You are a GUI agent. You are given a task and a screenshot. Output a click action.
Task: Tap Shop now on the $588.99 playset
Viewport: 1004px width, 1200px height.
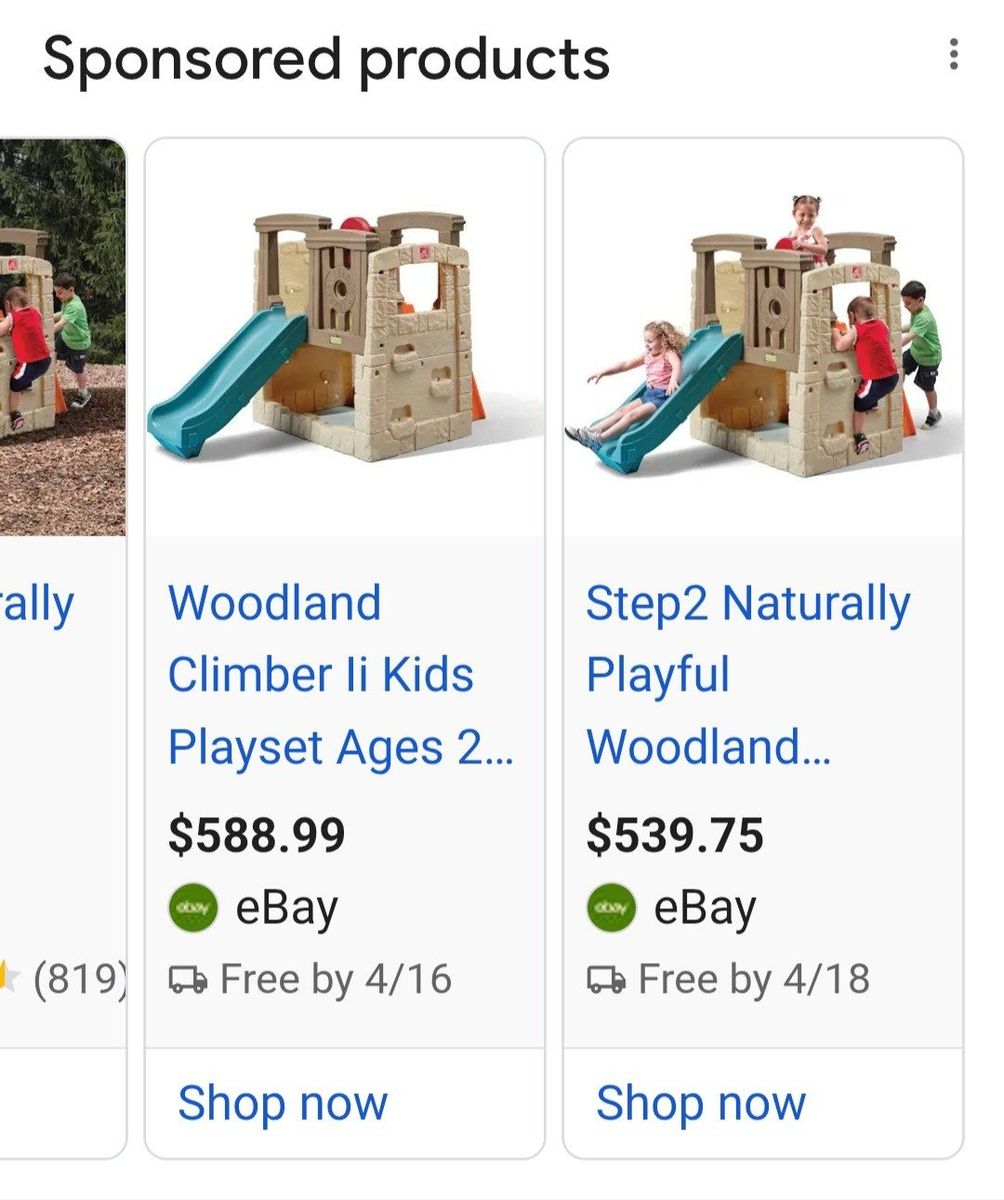tap(282, 1104)
